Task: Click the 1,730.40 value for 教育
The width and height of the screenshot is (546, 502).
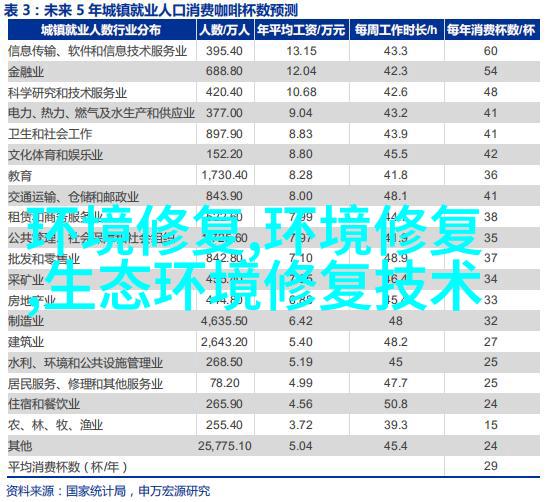Action: (224, 175)
